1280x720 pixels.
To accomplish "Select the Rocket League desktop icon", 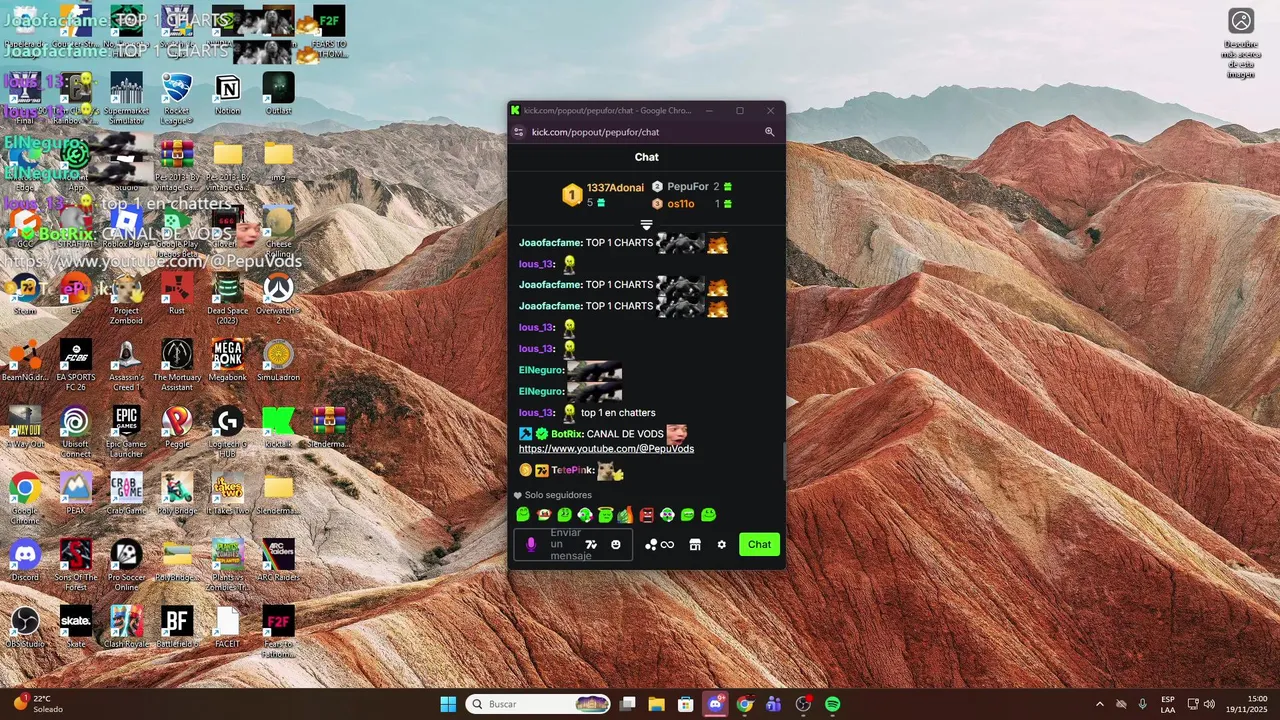I will click(x=177, y=100).
